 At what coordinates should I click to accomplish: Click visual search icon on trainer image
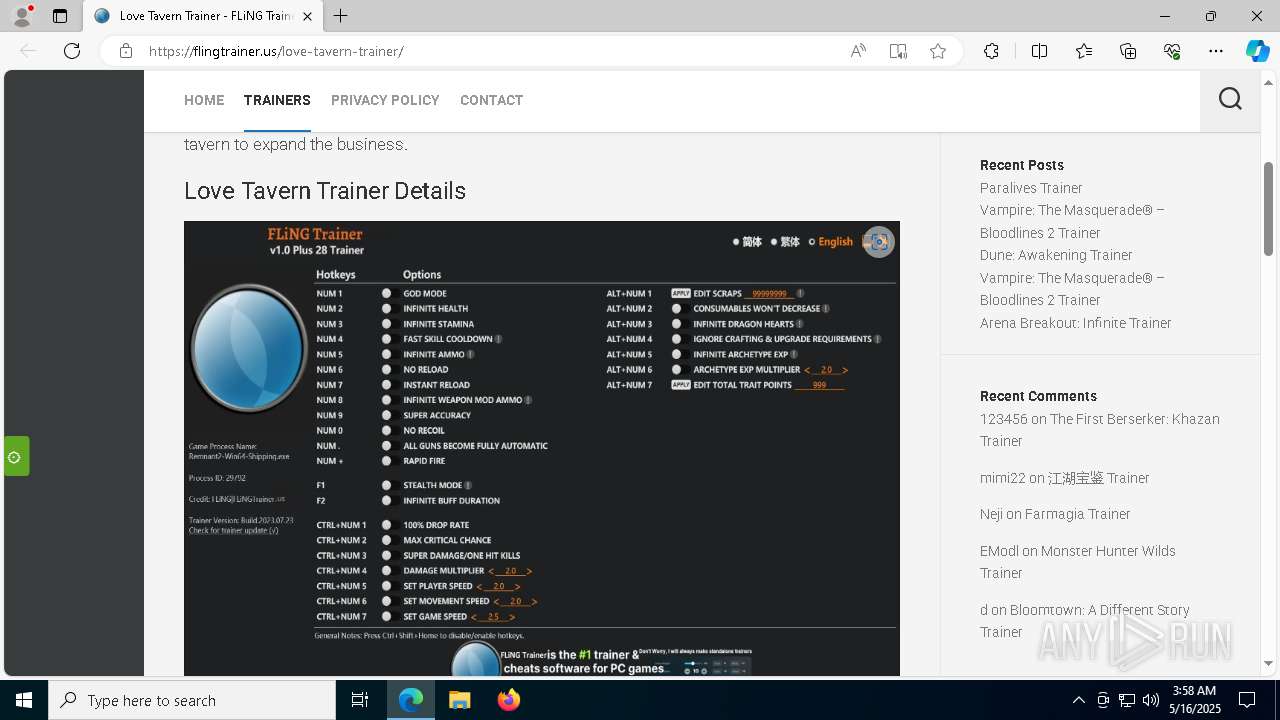click(x=878, y=242)
